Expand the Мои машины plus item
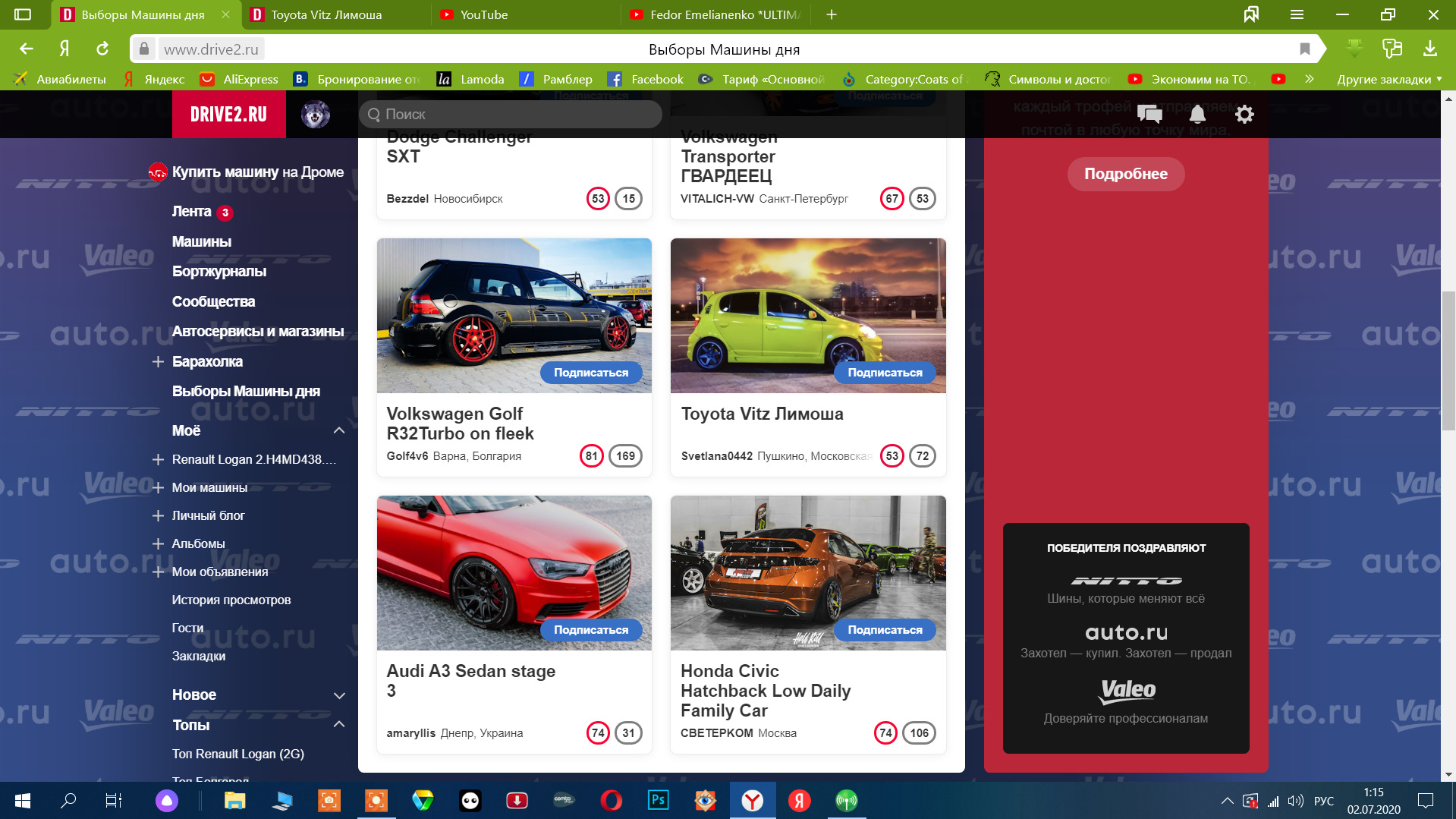Image resolution: width=1456 pixels, height=819 pixels. click(x=158, y=487)
